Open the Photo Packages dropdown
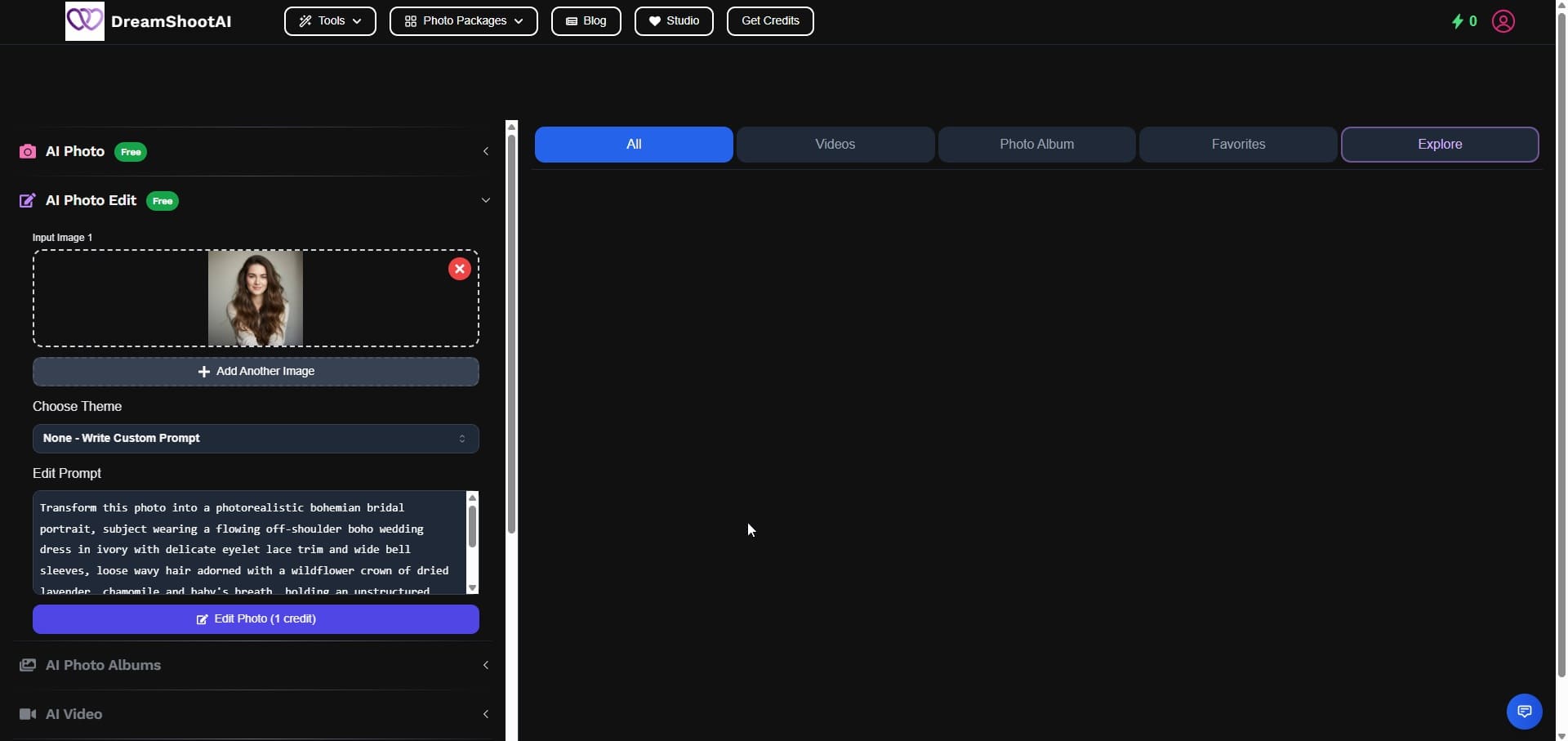The image size is (1568, 741). [x=463, y=21]
